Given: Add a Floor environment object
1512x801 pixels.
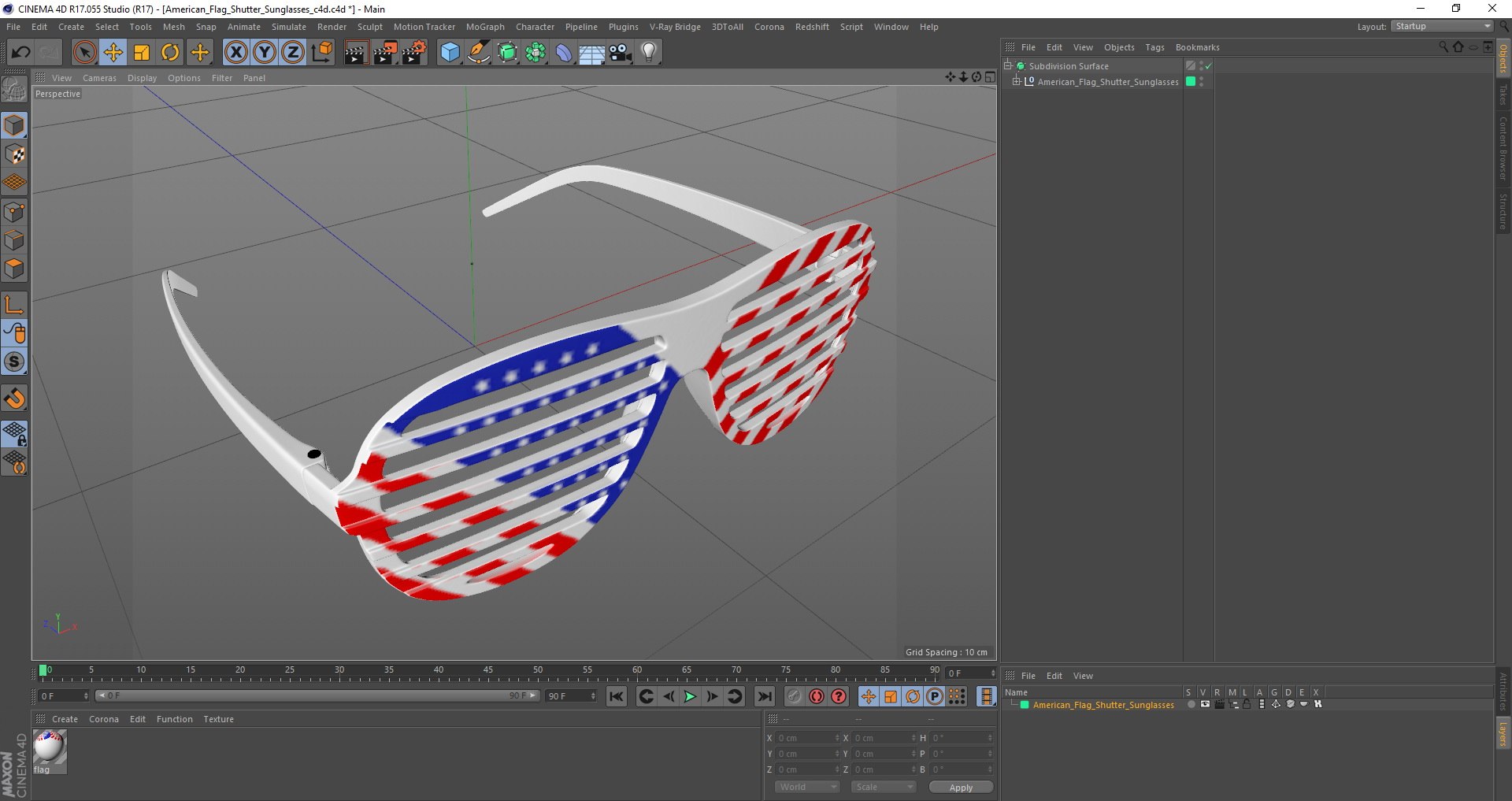Looking at the screenshot, I should [x=592, y=53].
